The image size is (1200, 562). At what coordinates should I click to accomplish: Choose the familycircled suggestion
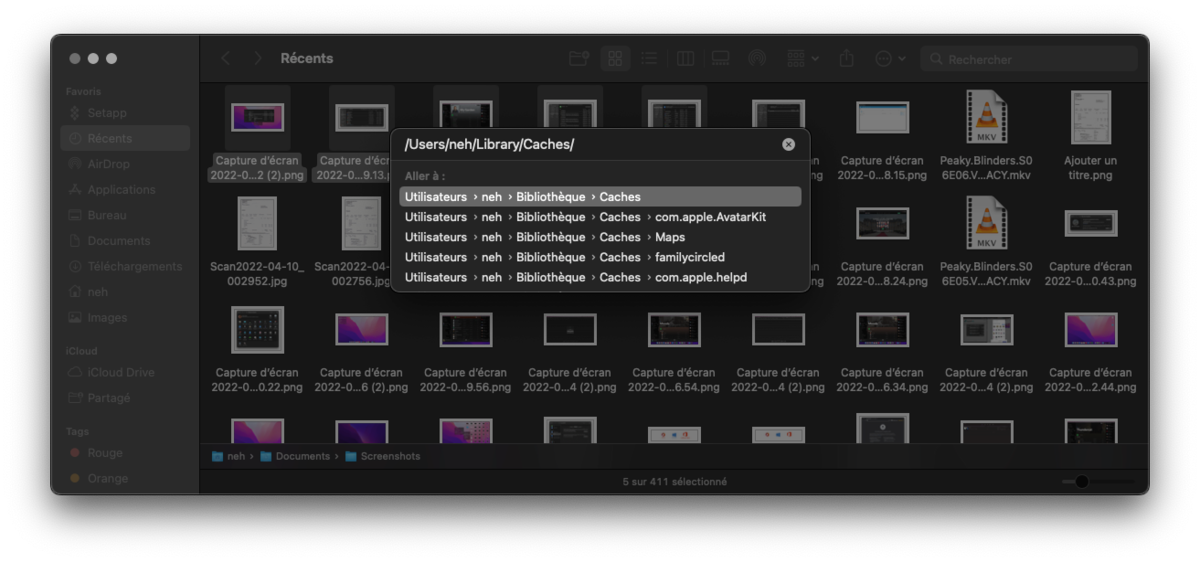tap(600, 257)
